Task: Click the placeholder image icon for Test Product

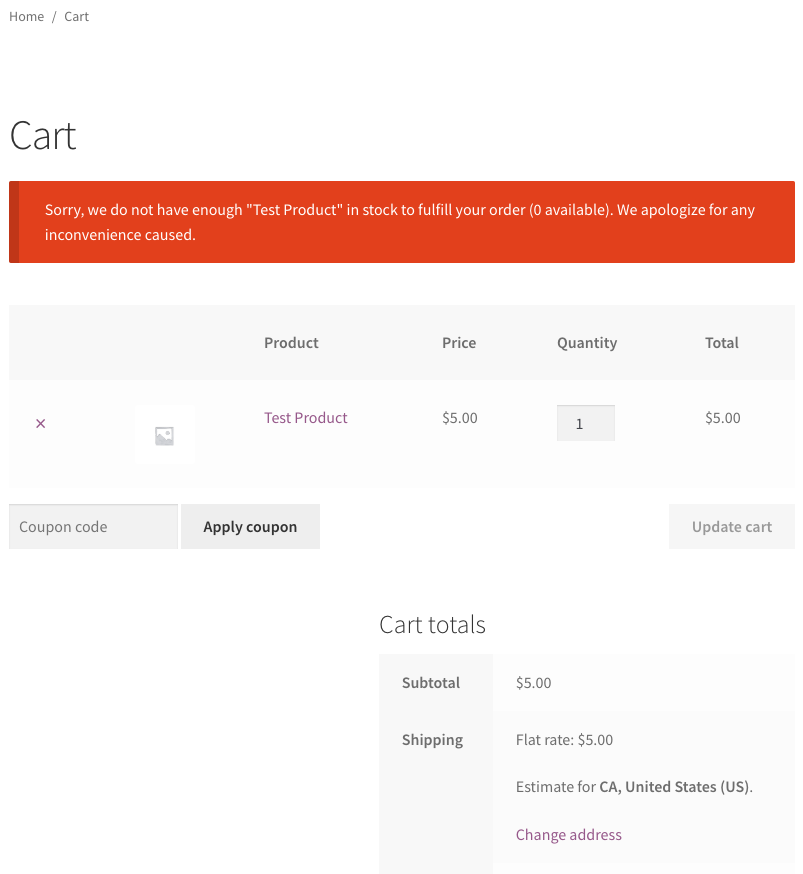Action: point(164,433)
